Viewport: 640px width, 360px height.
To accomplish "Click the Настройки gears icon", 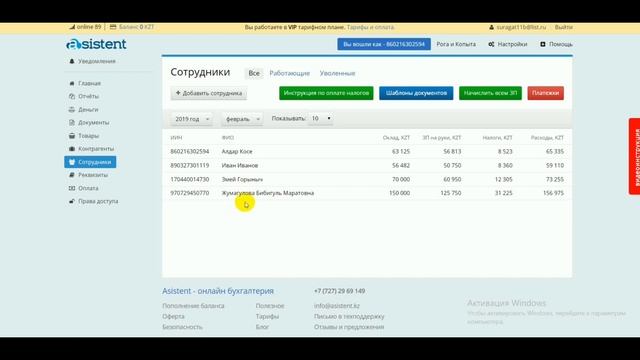I will coord(491,44).
